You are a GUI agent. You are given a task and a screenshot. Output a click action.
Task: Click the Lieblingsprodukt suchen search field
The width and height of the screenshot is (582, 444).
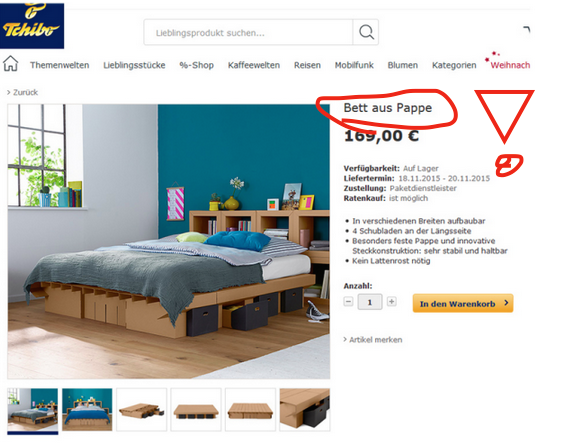click(248, 32)
